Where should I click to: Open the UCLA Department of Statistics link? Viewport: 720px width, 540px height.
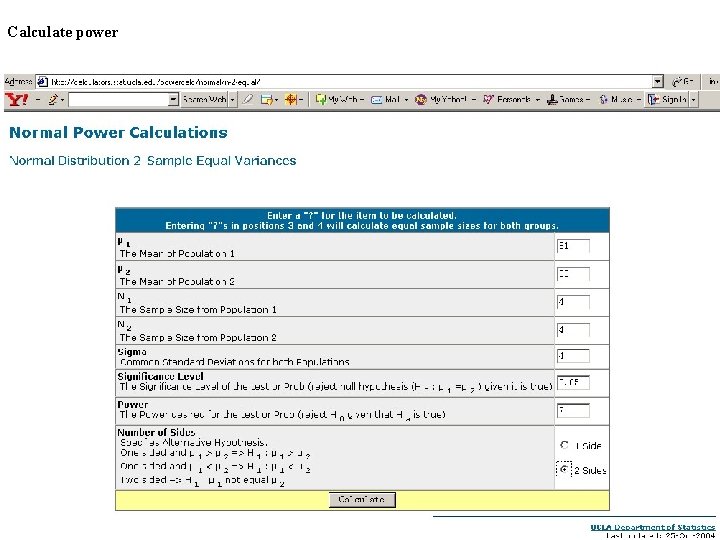[x=652, y=527]
